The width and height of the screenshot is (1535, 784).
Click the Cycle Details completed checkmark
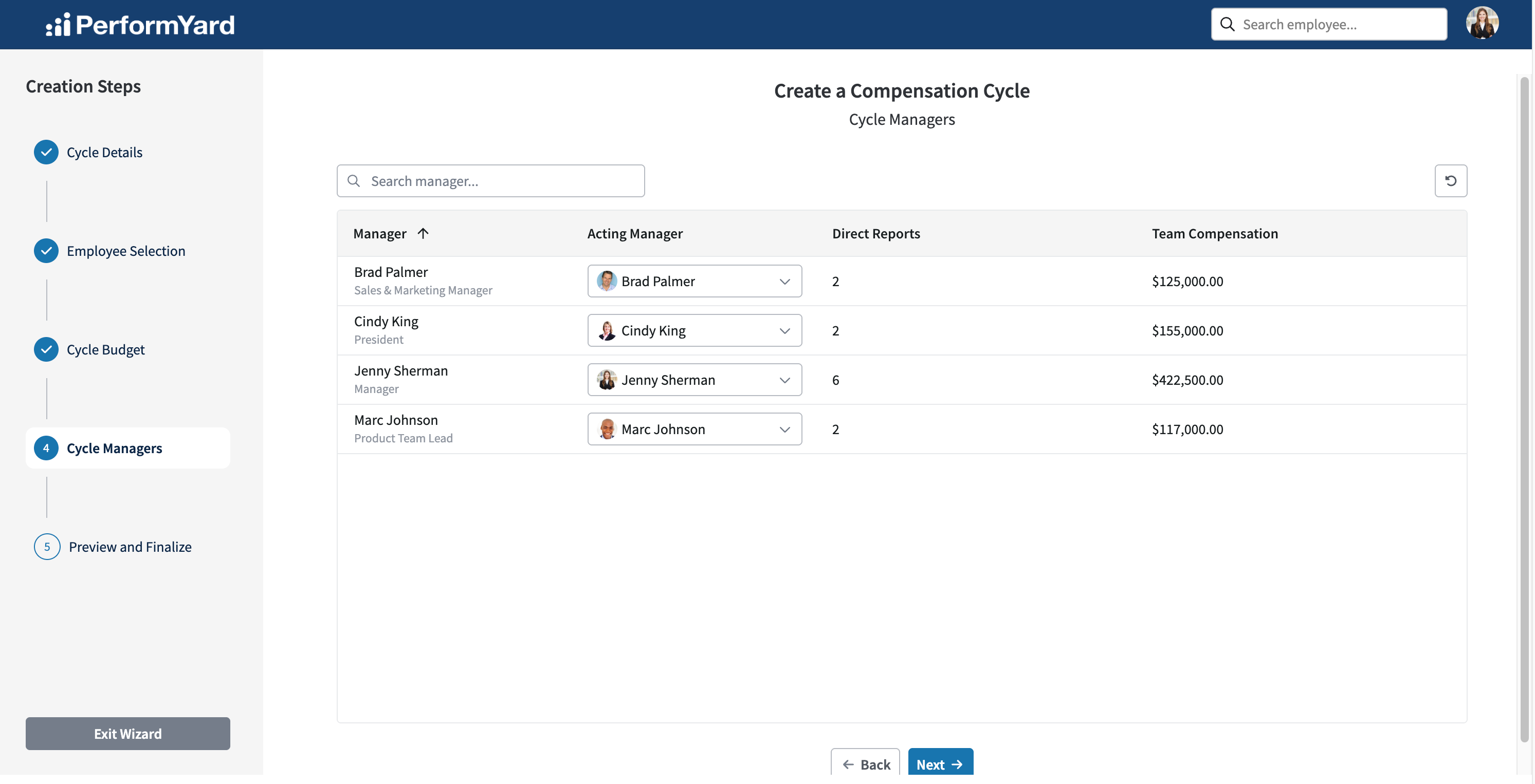(x=46, y=152)
